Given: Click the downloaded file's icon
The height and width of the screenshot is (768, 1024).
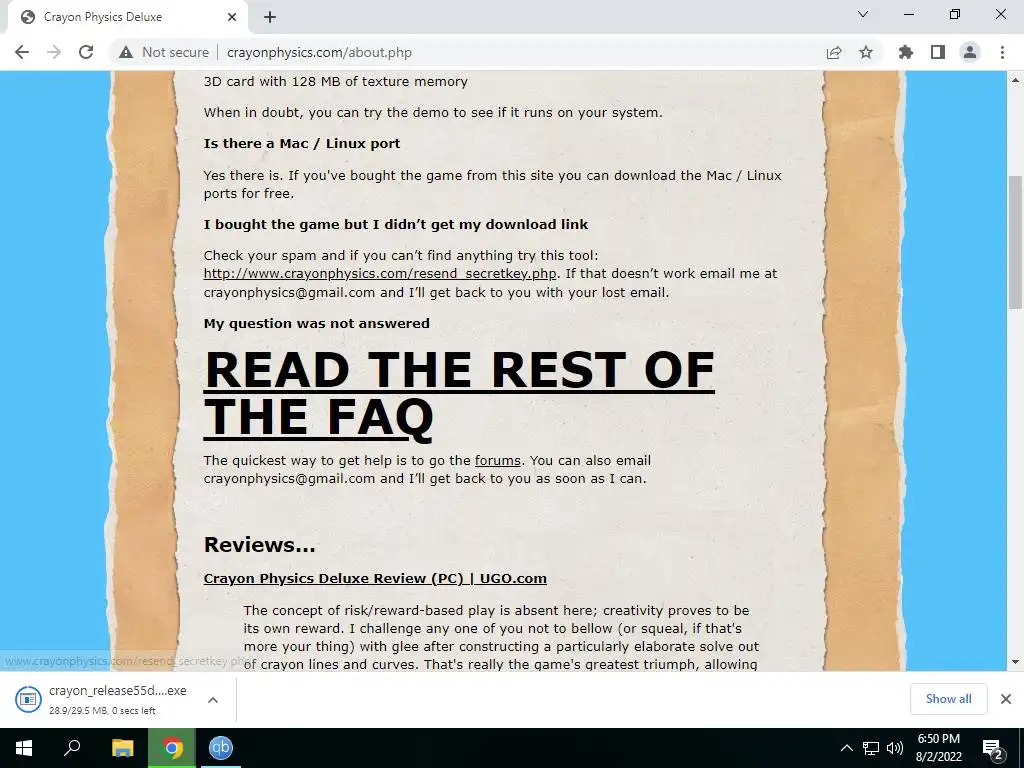Looking at the screenshot, I should coord(28,699).
